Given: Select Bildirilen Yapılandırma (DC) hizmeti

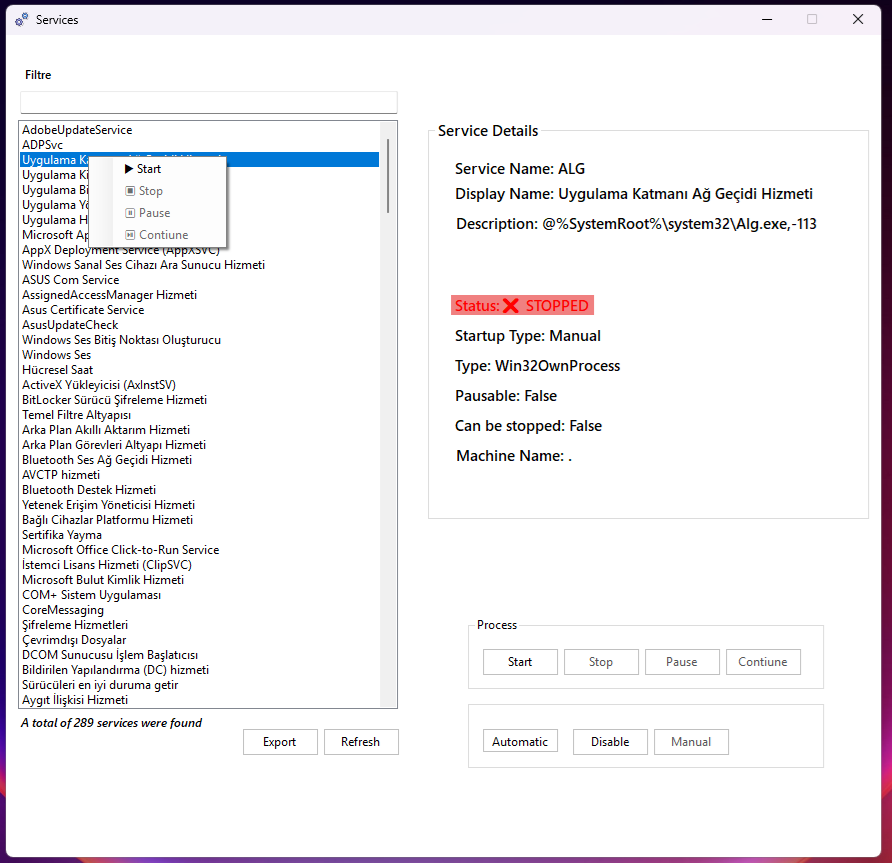Looking at the screenshot, I should click(x=200, y=670).
